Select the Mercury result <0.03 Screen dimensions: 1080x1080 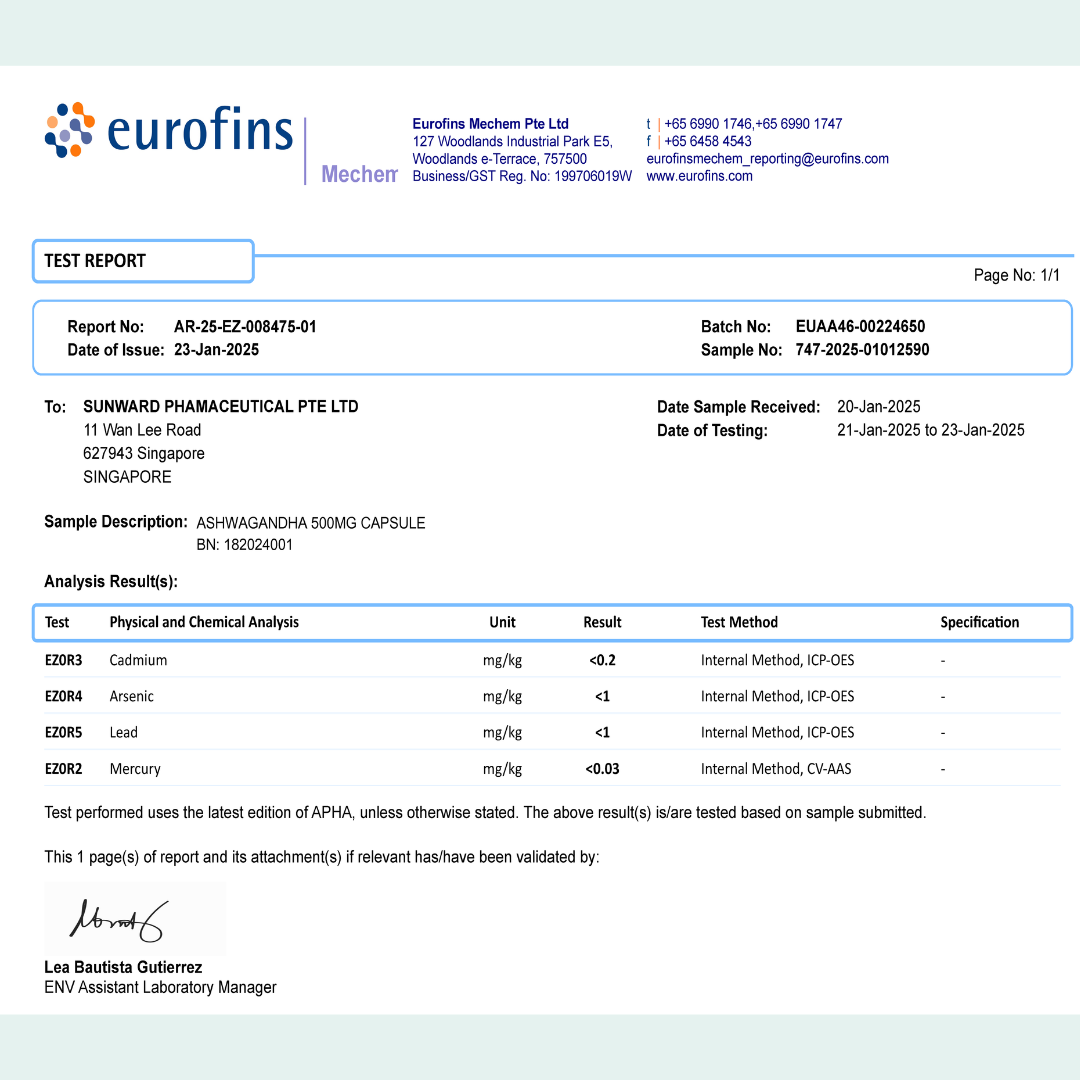pyautogui.click(x=602, y=769)
